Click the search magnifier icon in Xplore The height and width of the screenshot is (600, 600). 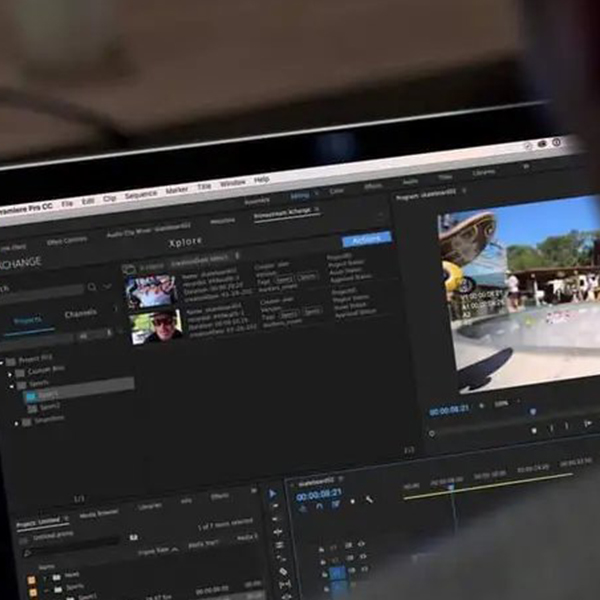click(92, 287)
